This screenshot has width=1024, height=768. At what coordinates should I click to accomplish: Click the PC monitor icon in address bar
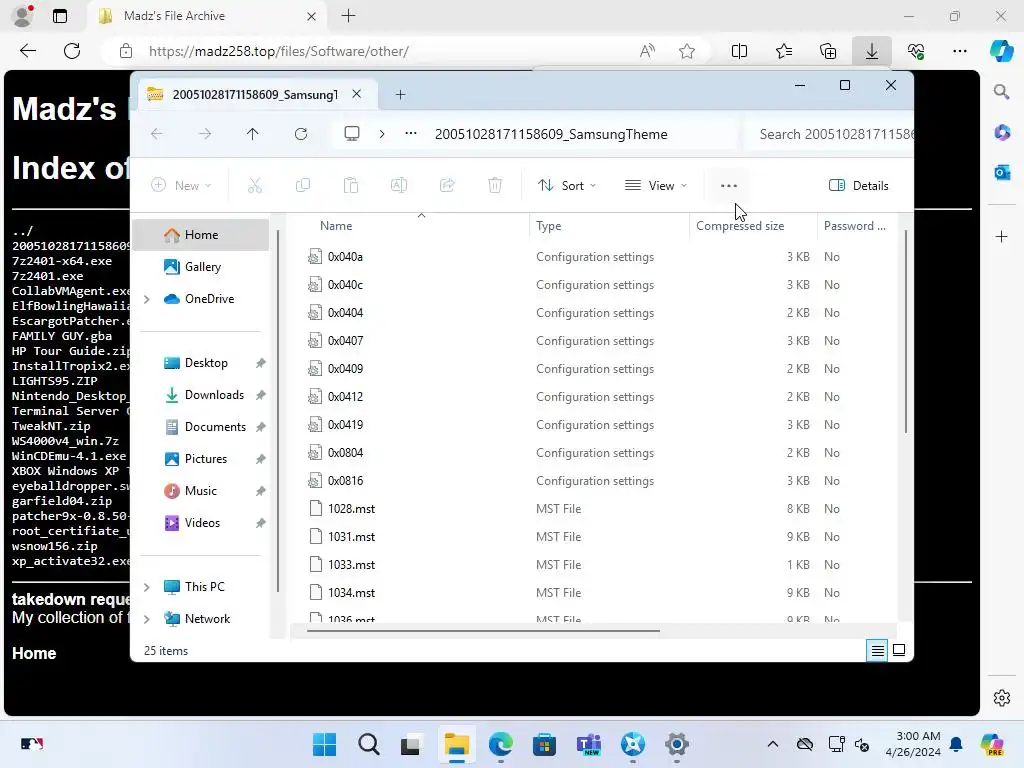tap(352, 134)
